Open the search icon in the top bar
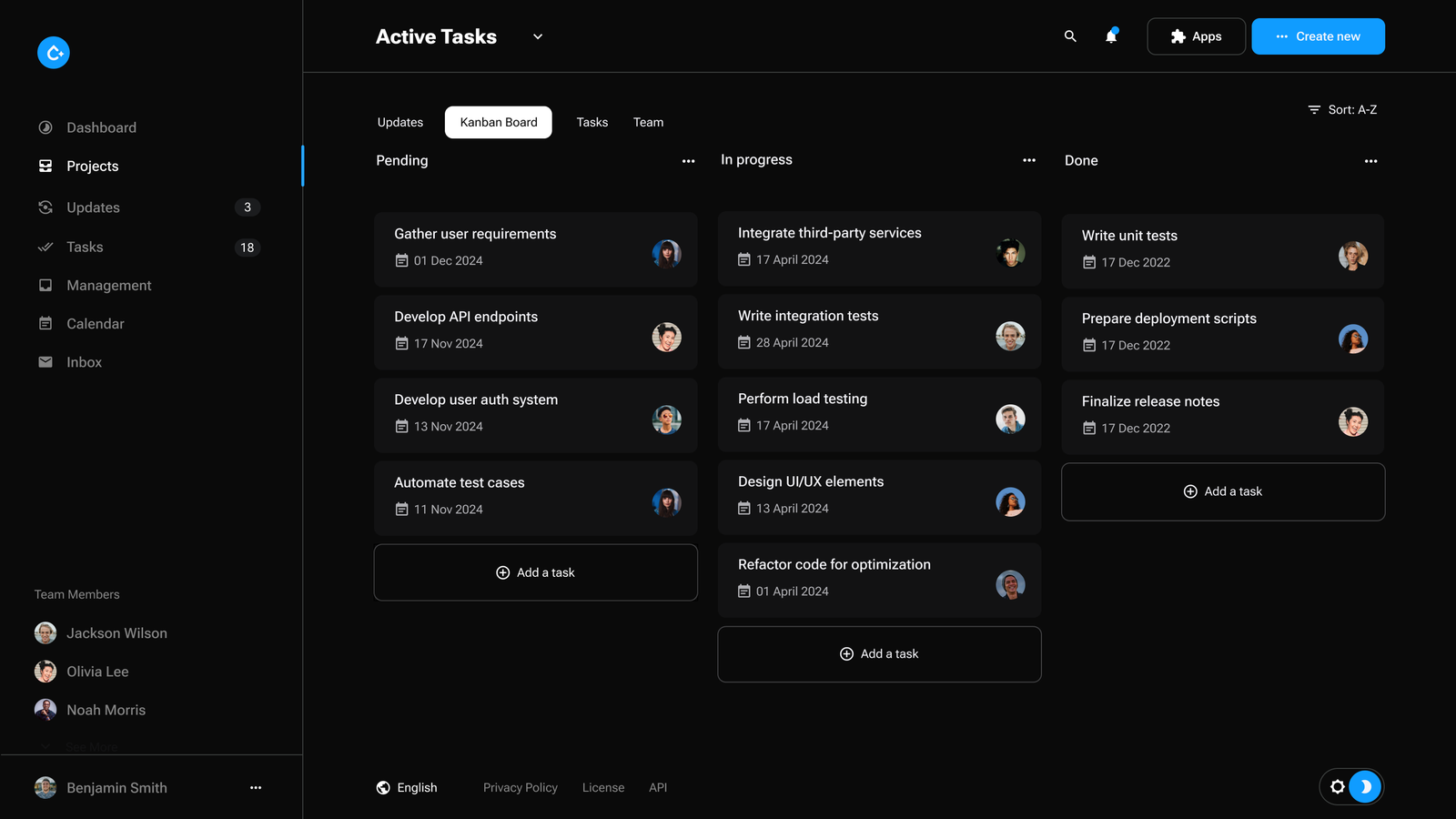 click(1069, 36)
